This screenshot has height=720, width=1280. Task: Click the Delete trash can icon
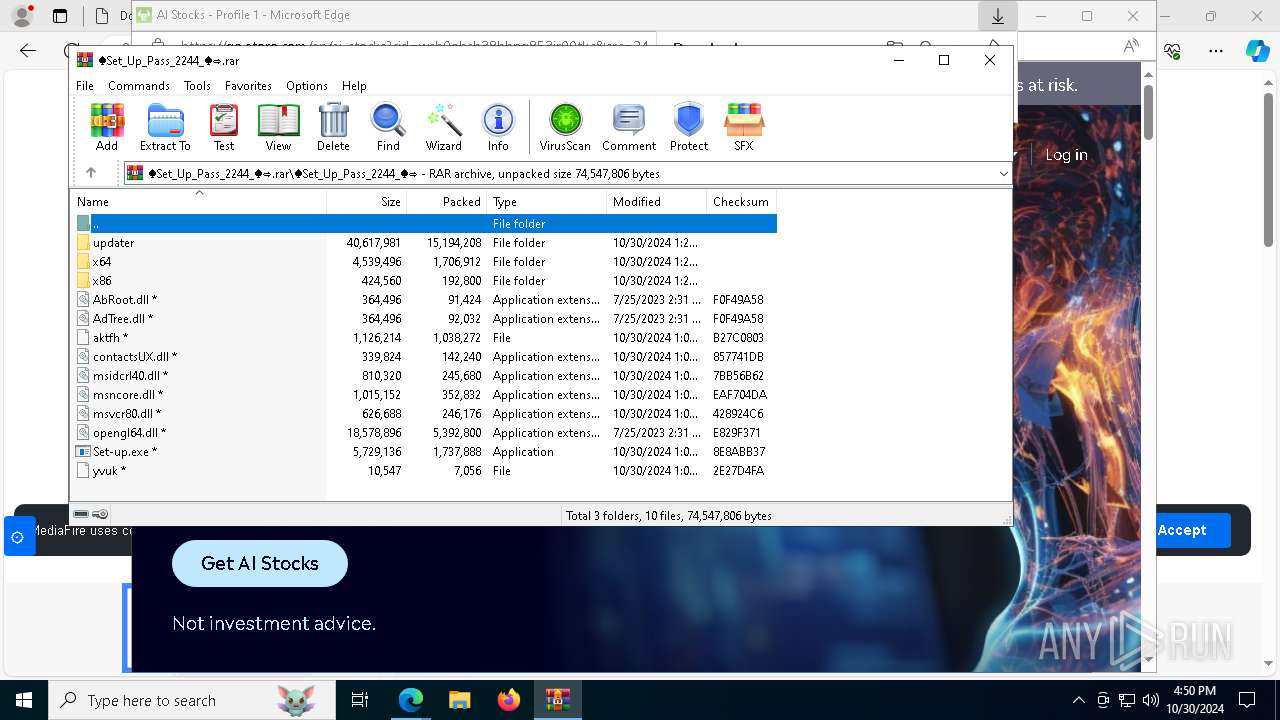click(x=333, y=127)
